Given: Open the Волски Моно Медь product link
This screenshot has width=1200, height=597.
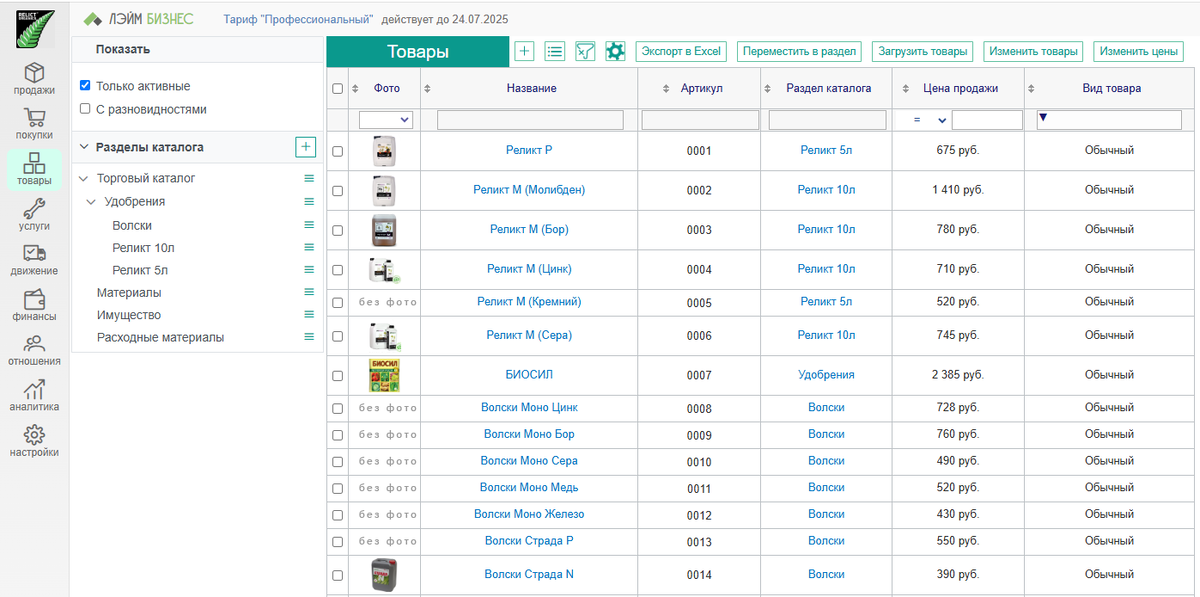Looking at the screenshot, I should 529,487.
